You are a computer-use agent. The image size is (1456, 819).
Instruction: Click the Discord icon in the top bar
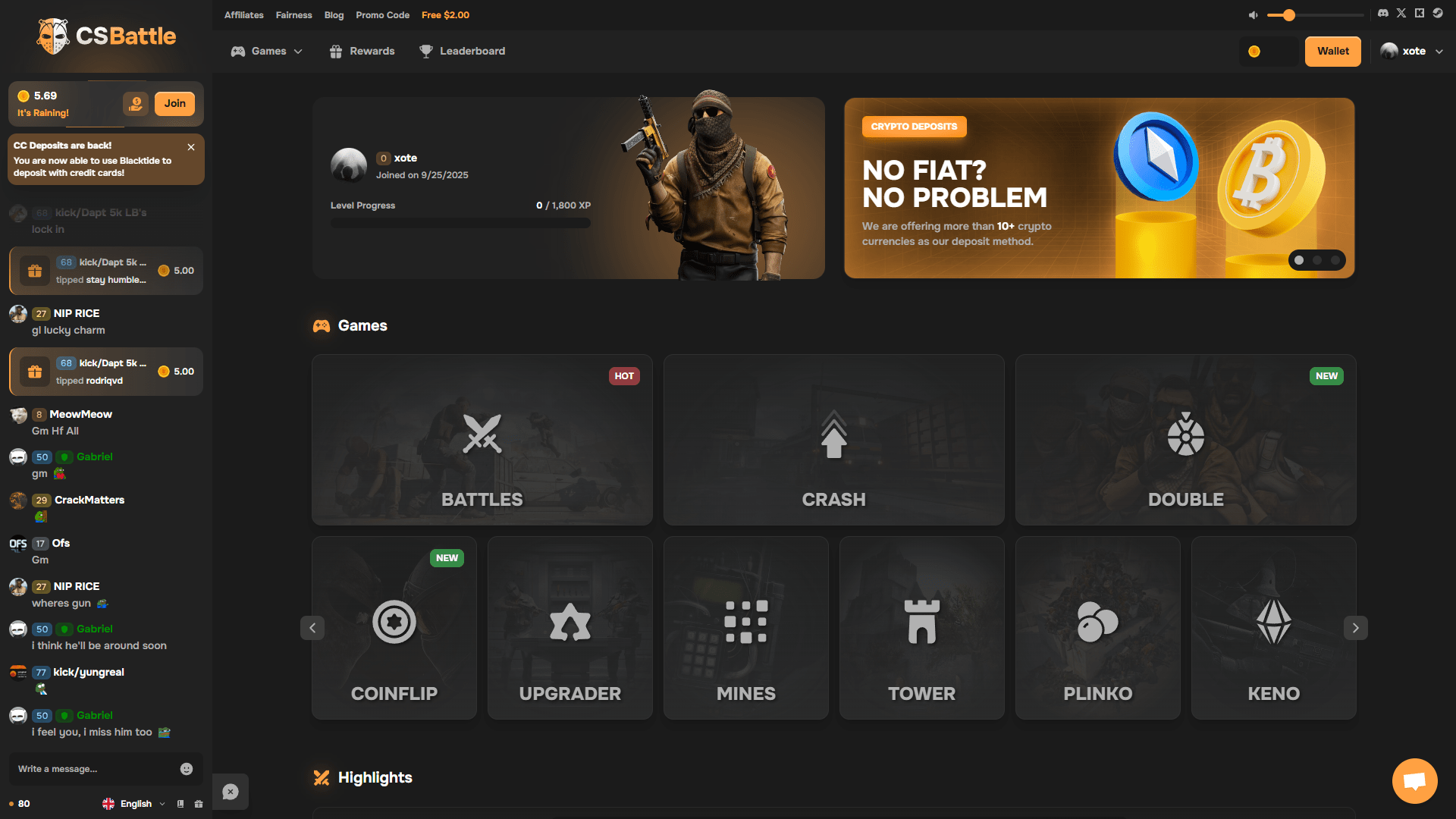[x=1382, y=13]
